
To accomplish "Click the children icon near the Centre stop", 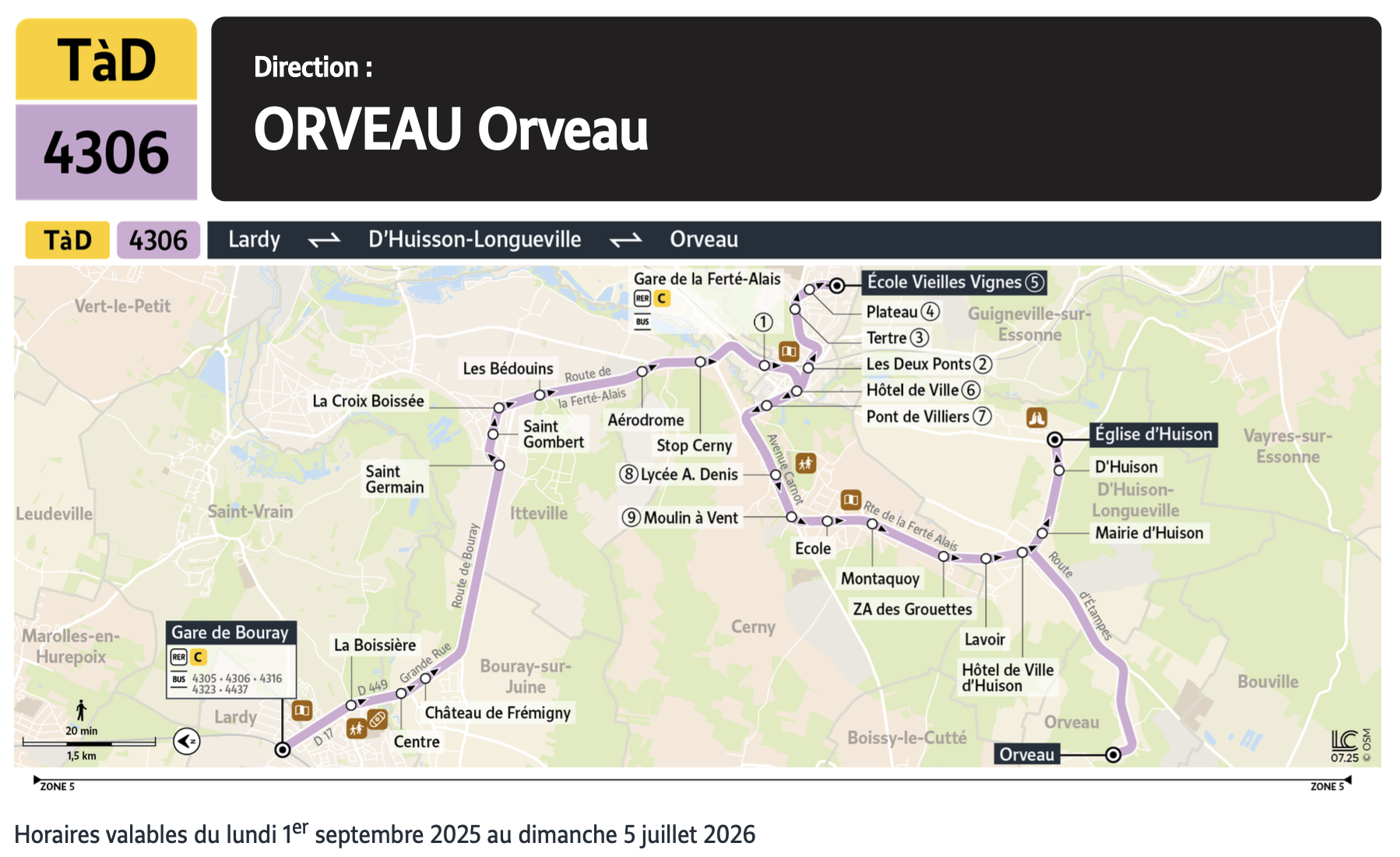I will 357,729.
